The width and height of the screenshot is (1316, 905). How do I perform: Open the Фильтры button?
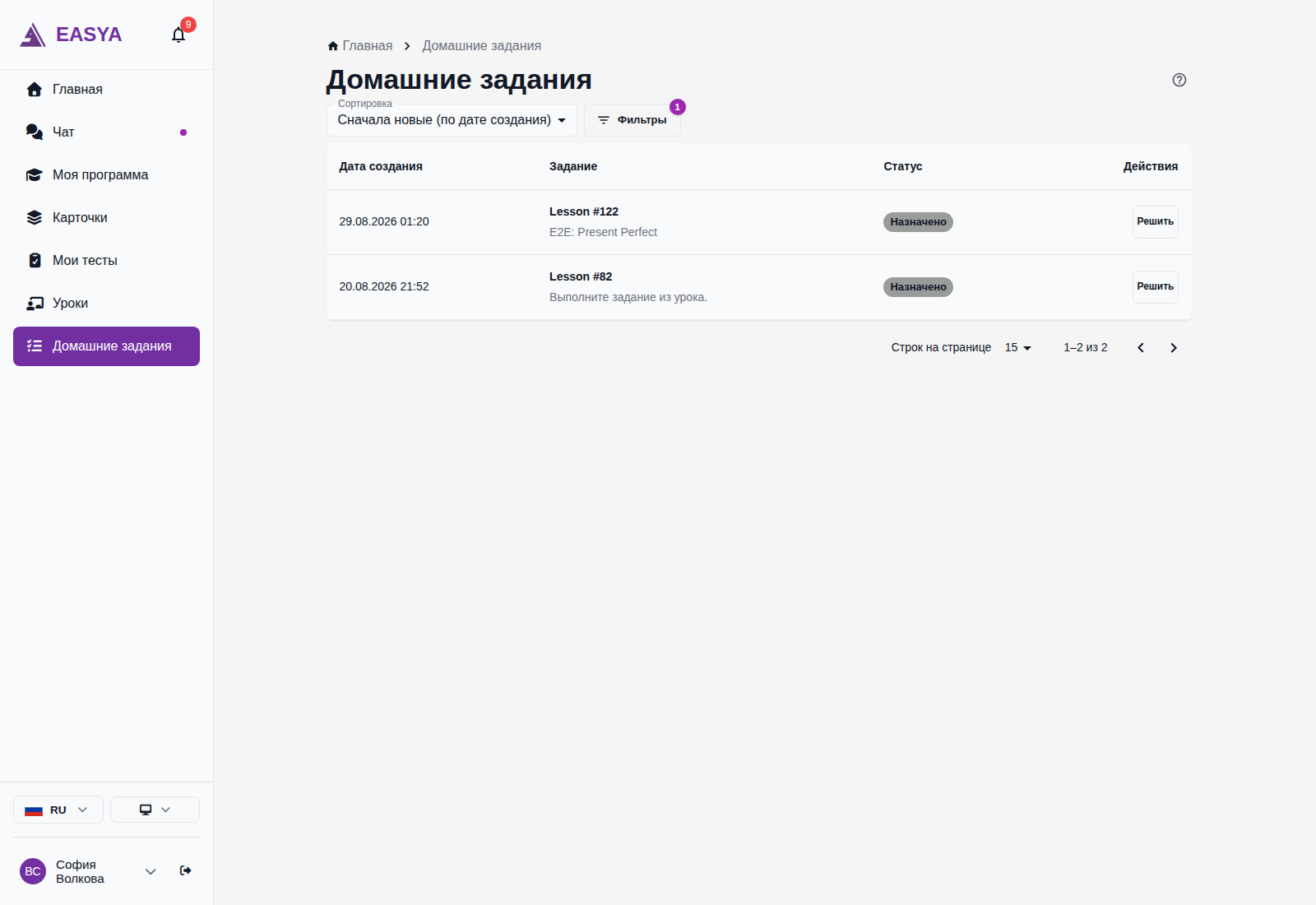(632, 120)
